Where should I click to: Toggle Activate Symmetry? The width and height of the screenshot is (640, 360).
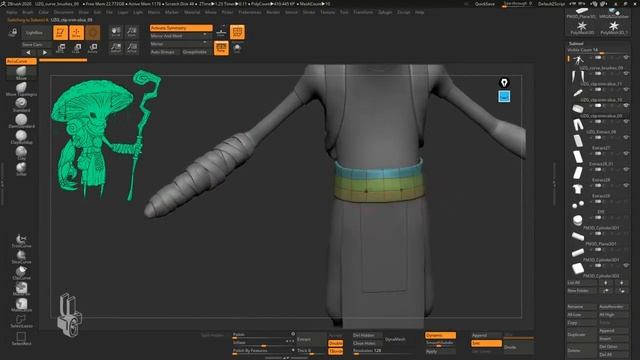[x=181, y=28]
